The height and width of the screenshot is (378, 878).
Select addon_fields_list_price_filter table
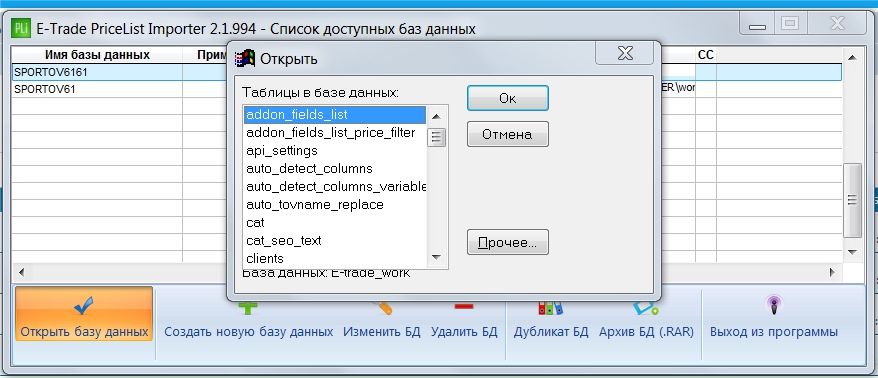coord(335,133)
